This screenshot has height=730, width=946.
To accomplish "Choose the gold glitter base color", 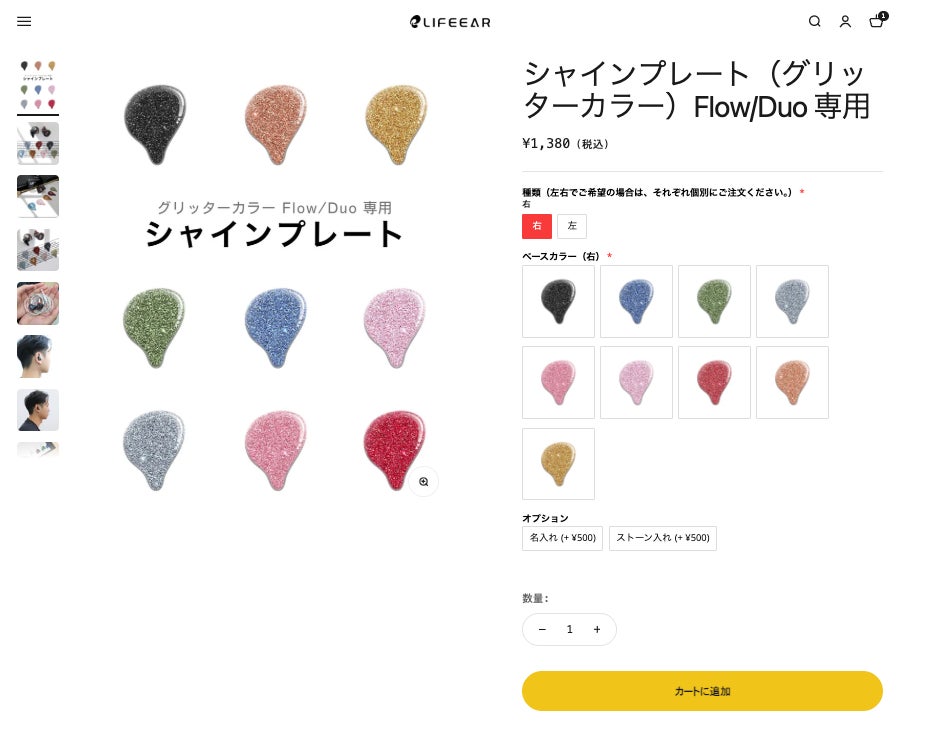I will click(558, 464).
